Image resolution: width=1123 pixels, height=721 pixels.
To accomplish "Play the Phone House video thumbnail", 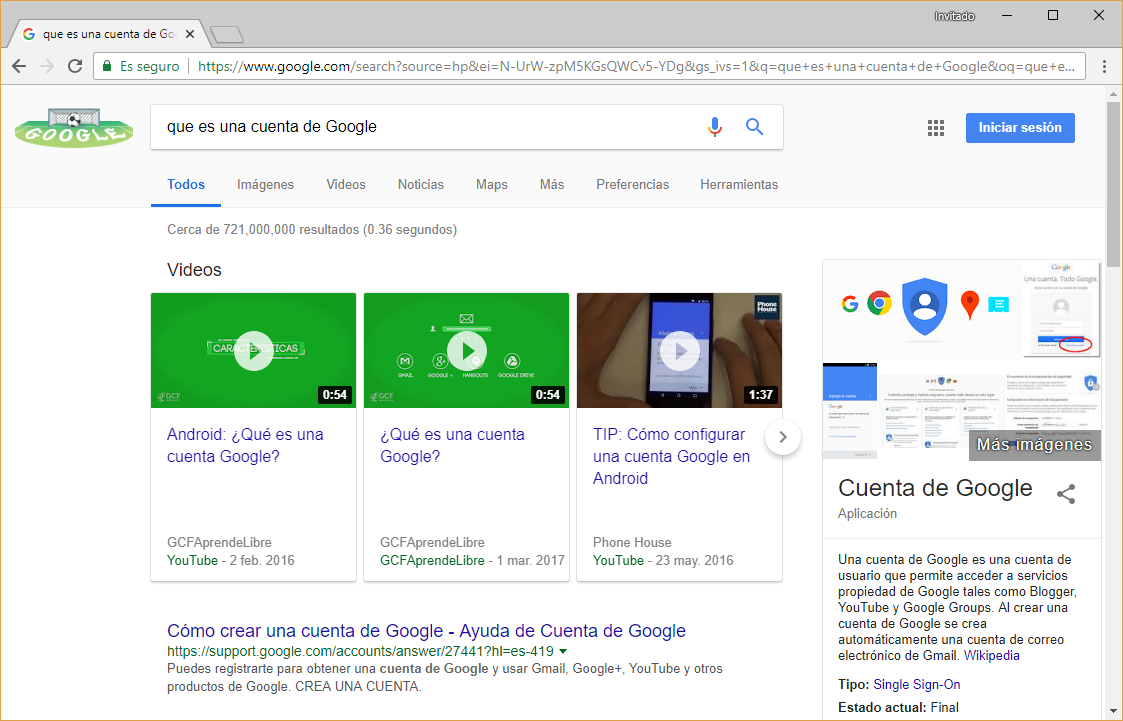I will tap(679, 350).
